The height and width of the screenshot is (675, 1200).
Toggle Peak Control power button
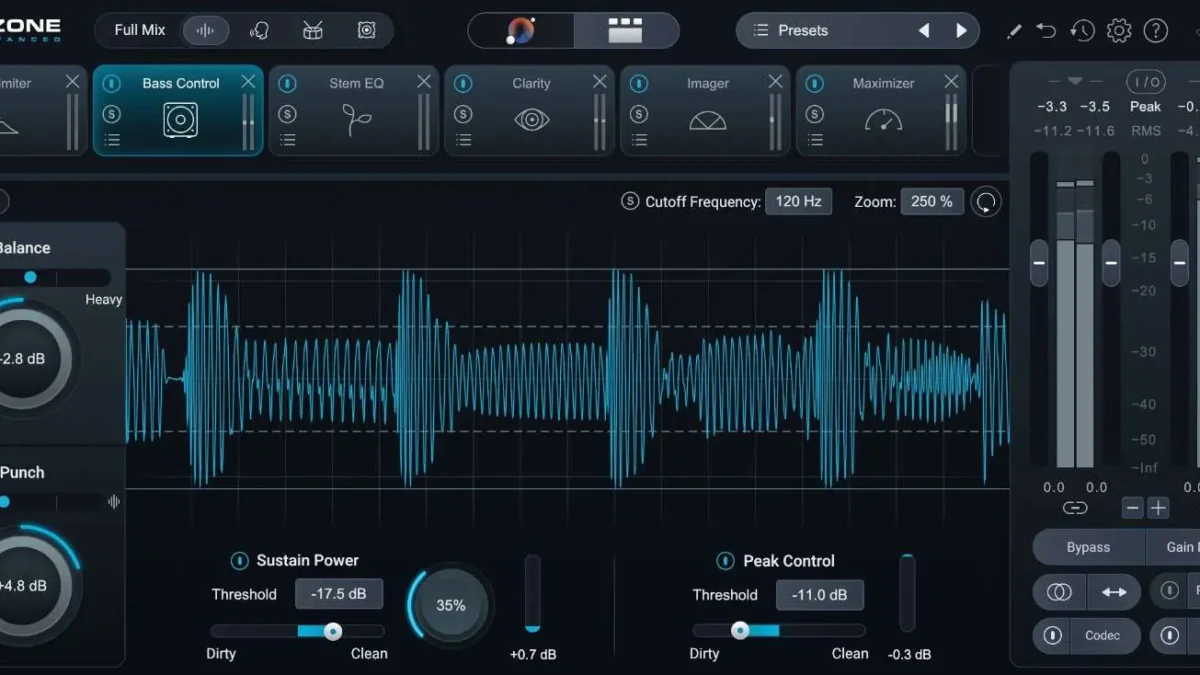click(726, 561)
